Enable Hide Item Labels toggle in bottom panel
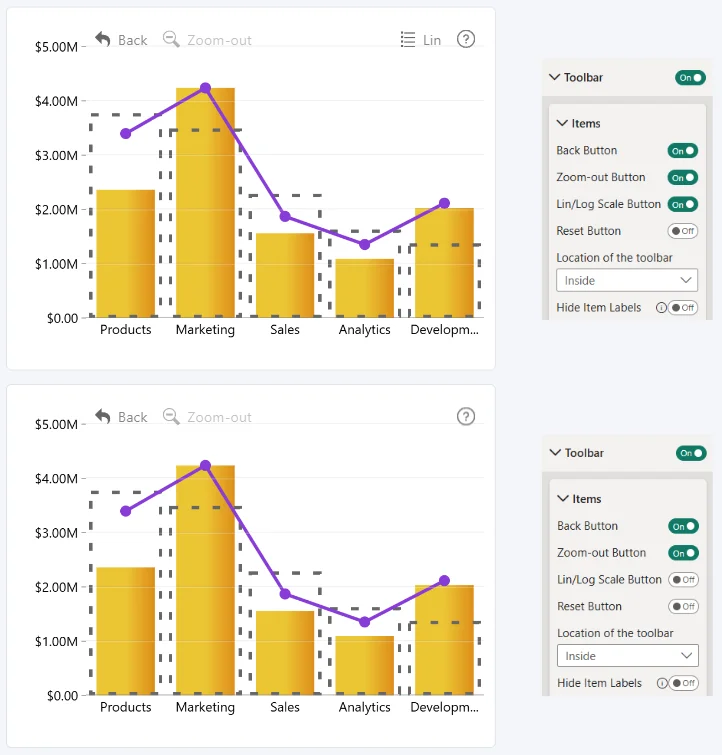Screen dimensions: 722x755 (684, 683)
